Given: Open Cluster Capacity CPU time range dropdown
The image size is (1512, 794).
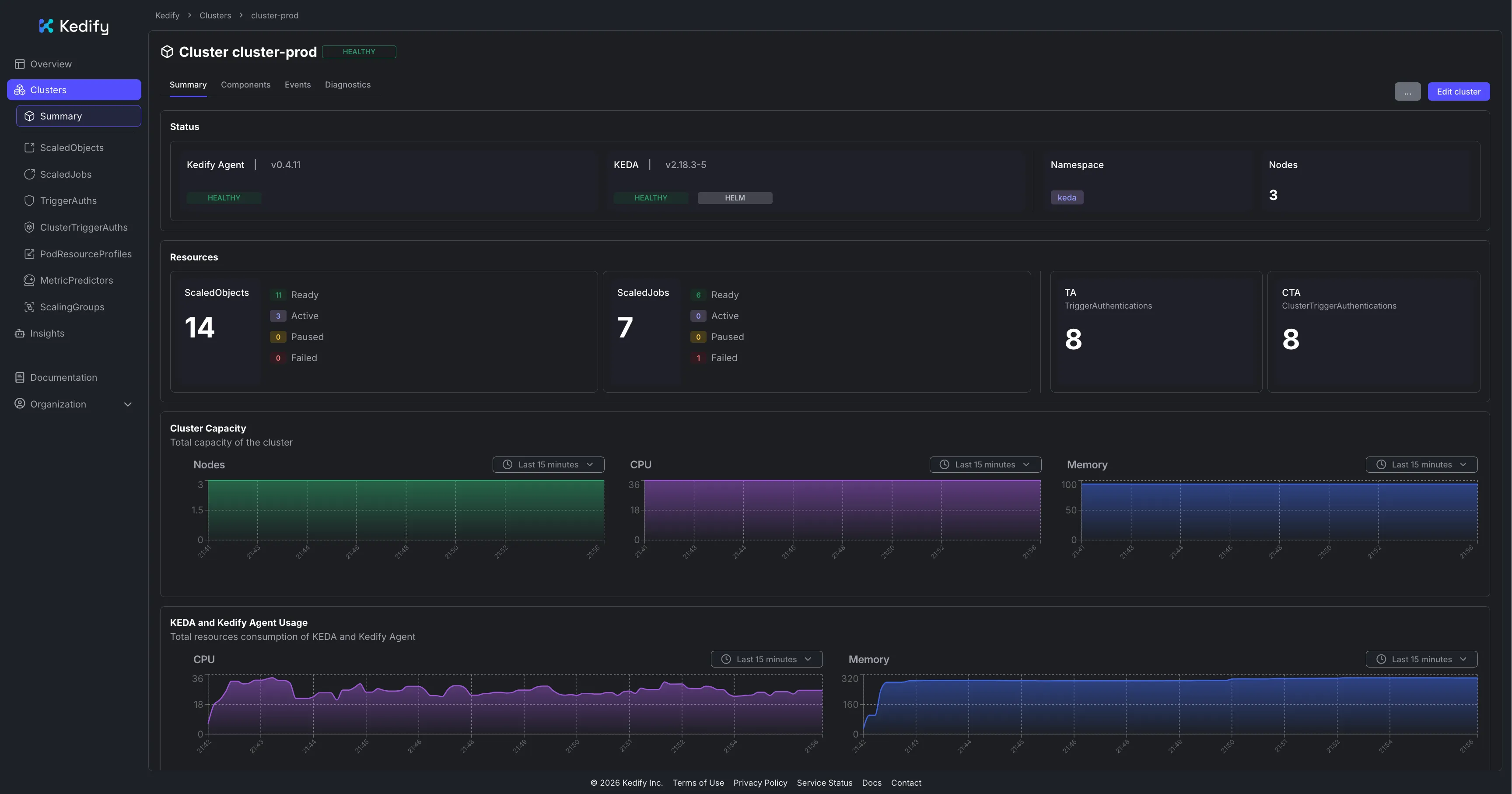Looking at the screenshot, I should [986, 464].
